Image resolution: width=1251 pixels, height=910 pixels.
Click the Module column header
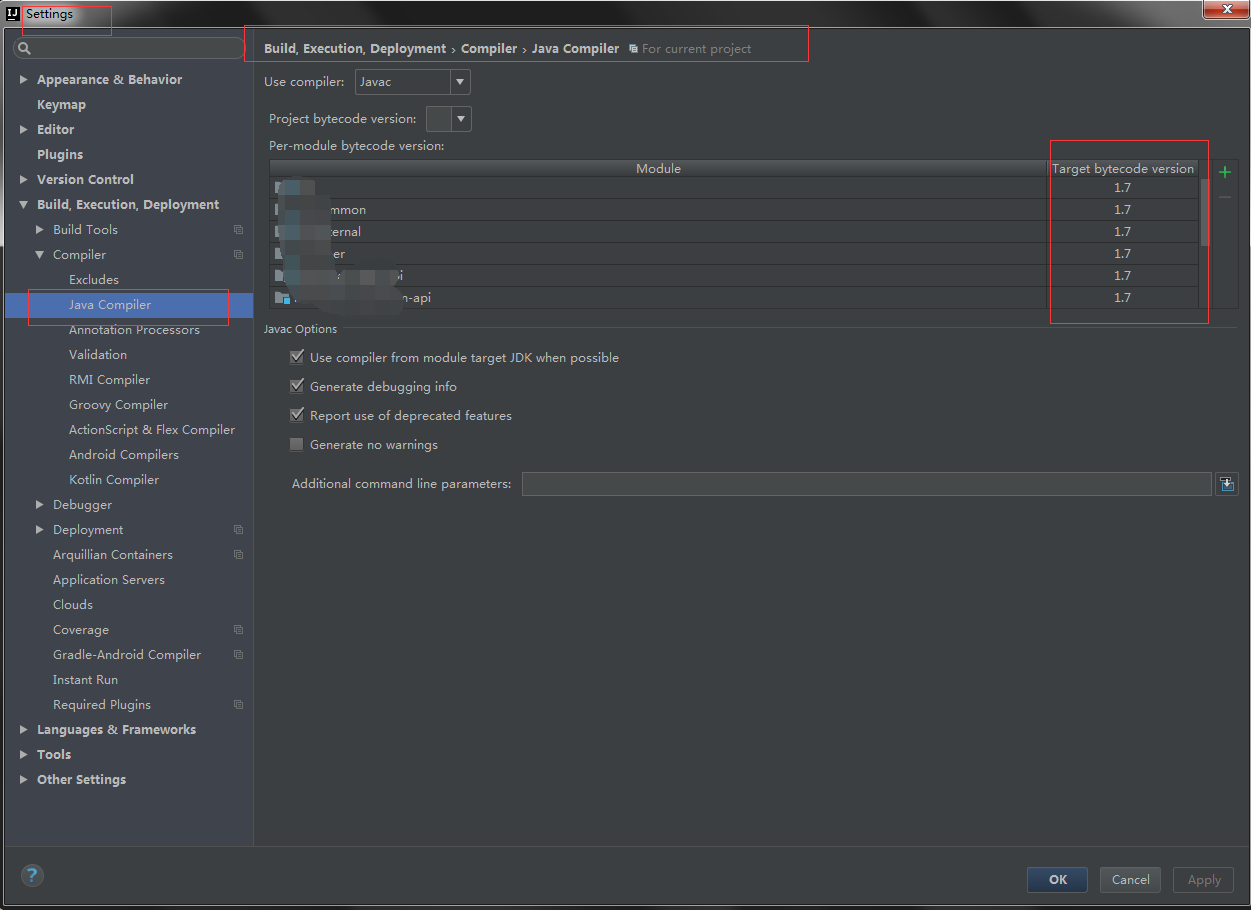pyautogui.click(x=658, y=169)
